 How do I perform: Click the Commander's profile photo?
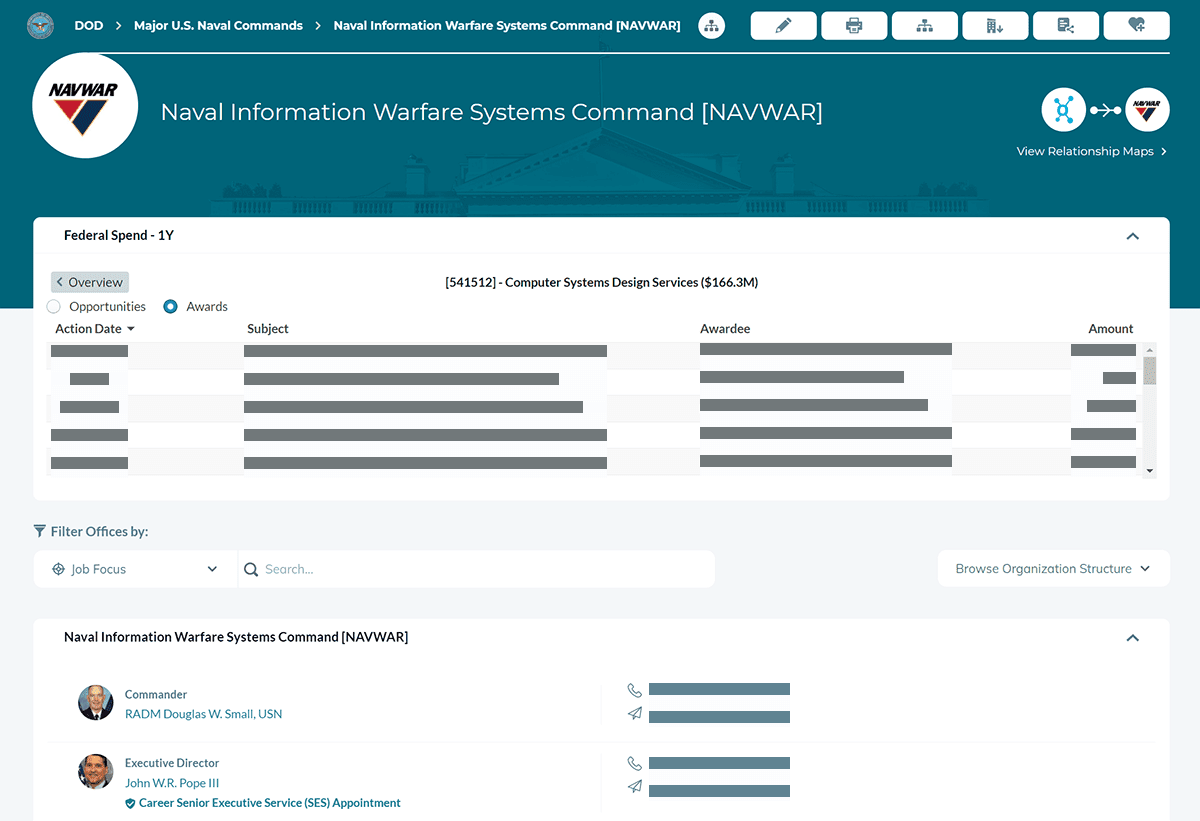coord(96,702)
